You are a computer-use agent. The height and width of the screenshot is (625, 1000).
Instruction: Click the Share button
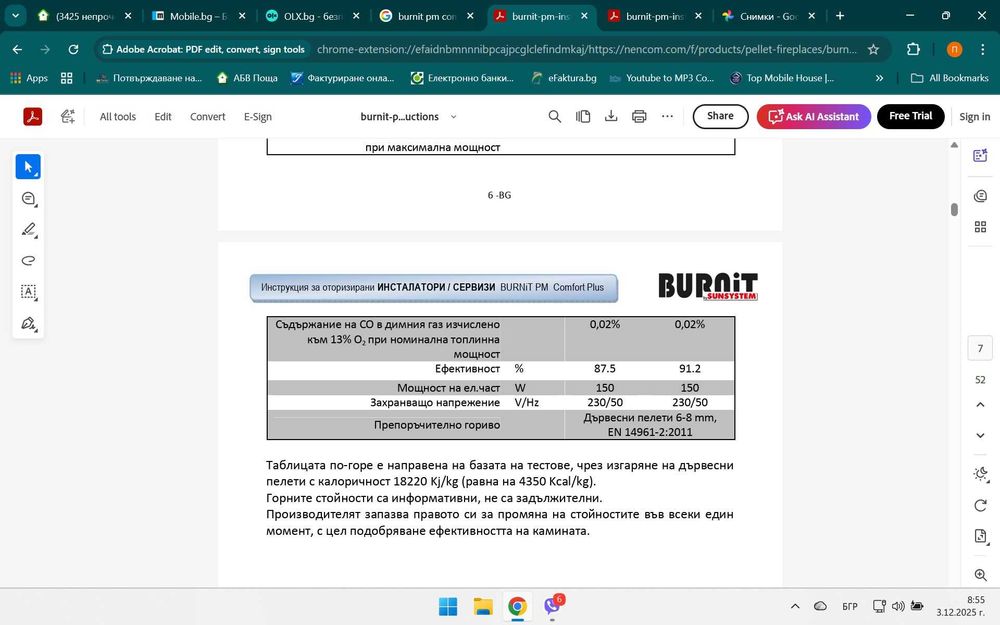720,116
